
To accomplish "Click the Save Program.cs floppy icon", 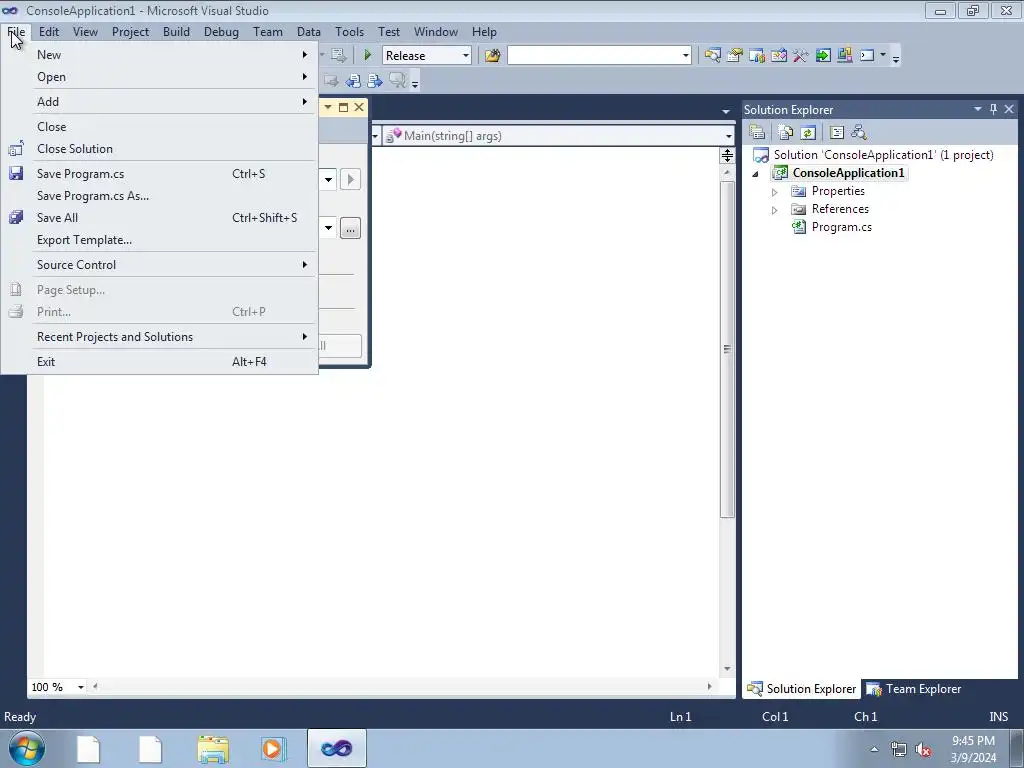I will [16, 173].
